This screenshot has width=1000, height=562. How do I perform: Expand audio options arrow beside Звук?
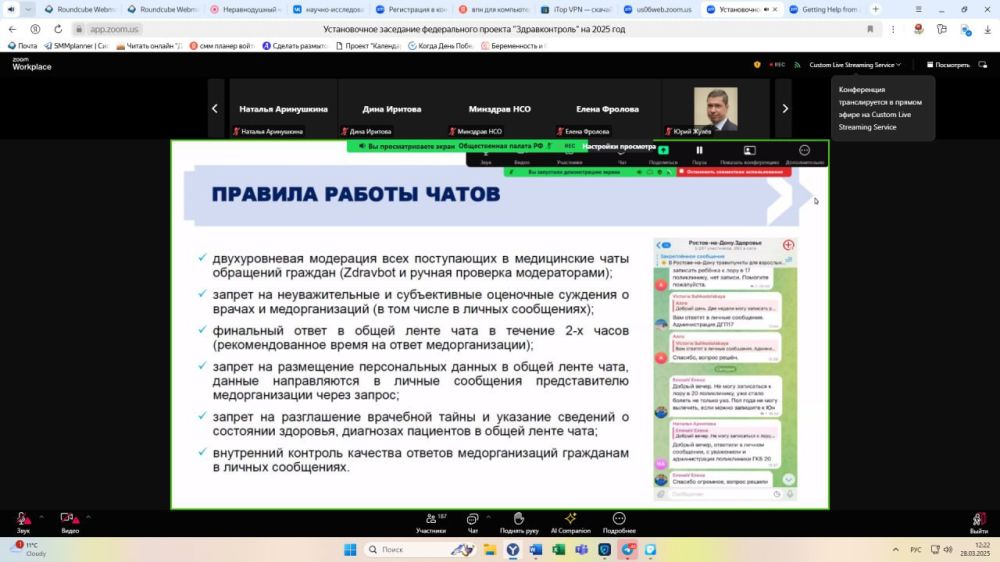tap(41, 517)
